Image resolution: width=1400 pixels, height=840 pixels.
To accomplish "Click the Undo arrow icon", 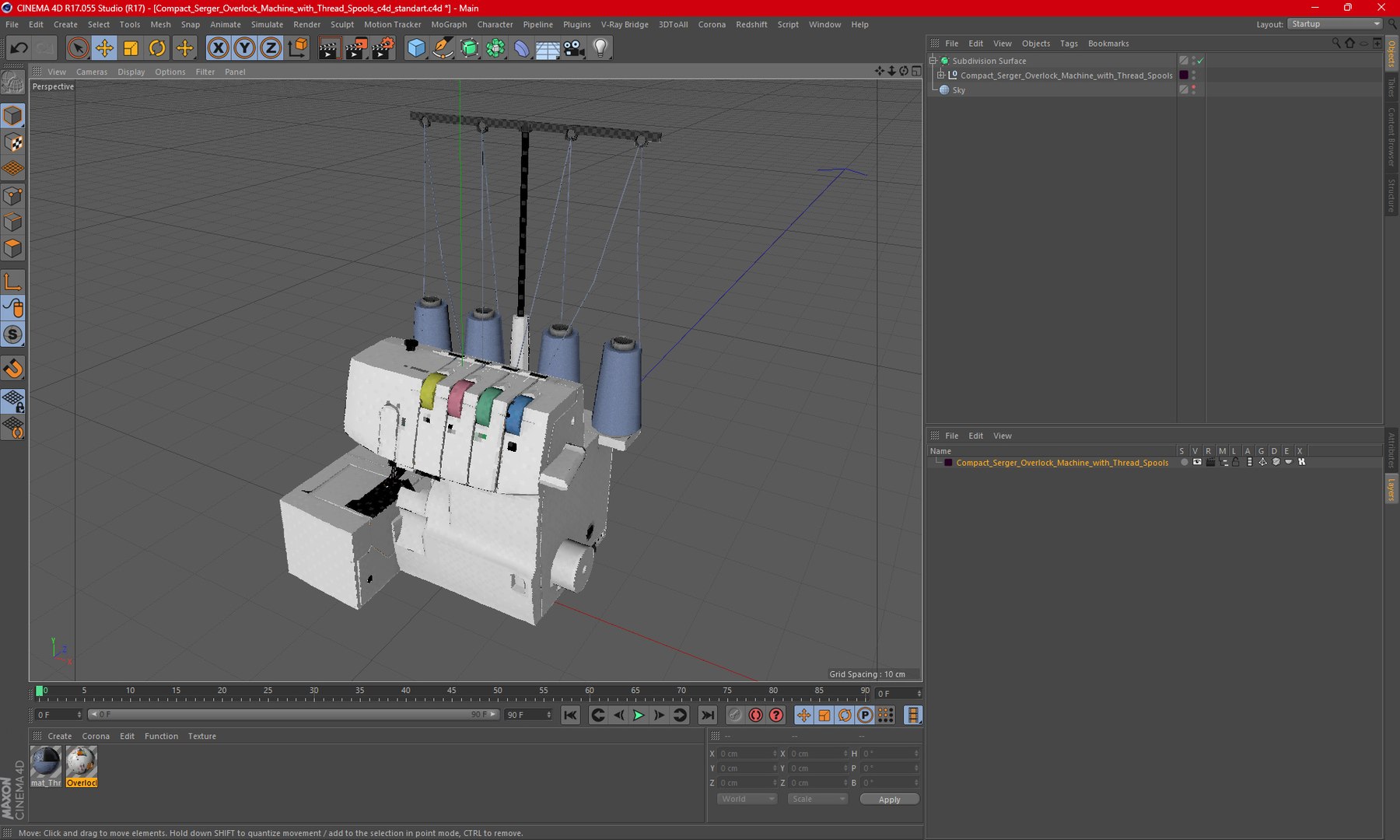I will click(19, 48).
